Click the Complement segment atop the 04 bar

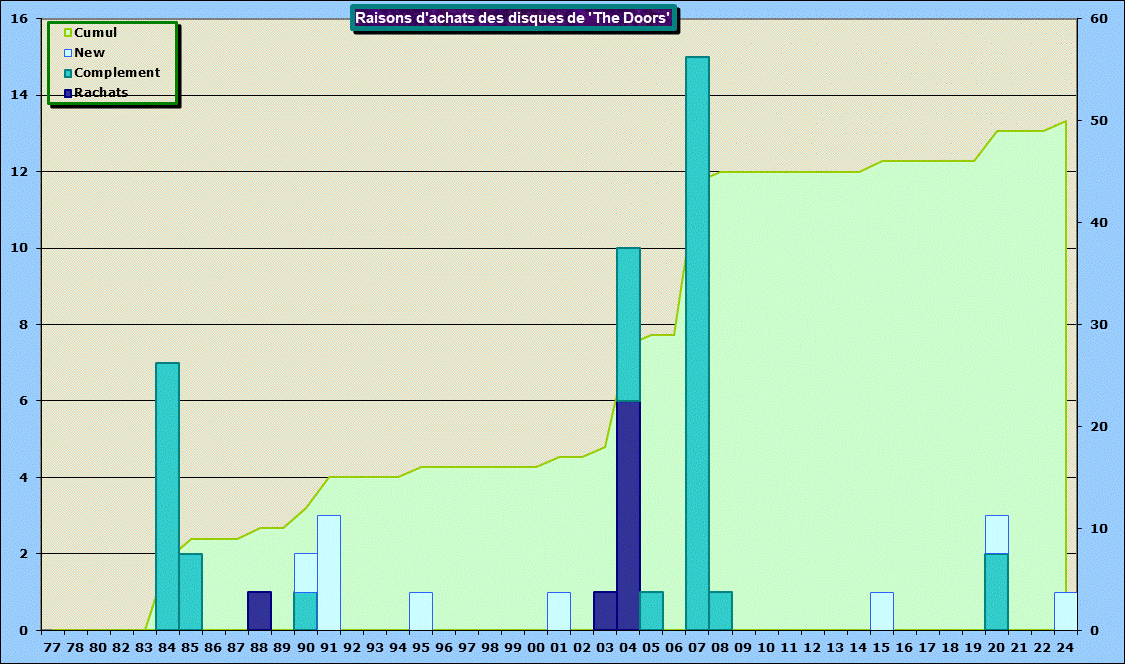[628, 324]
